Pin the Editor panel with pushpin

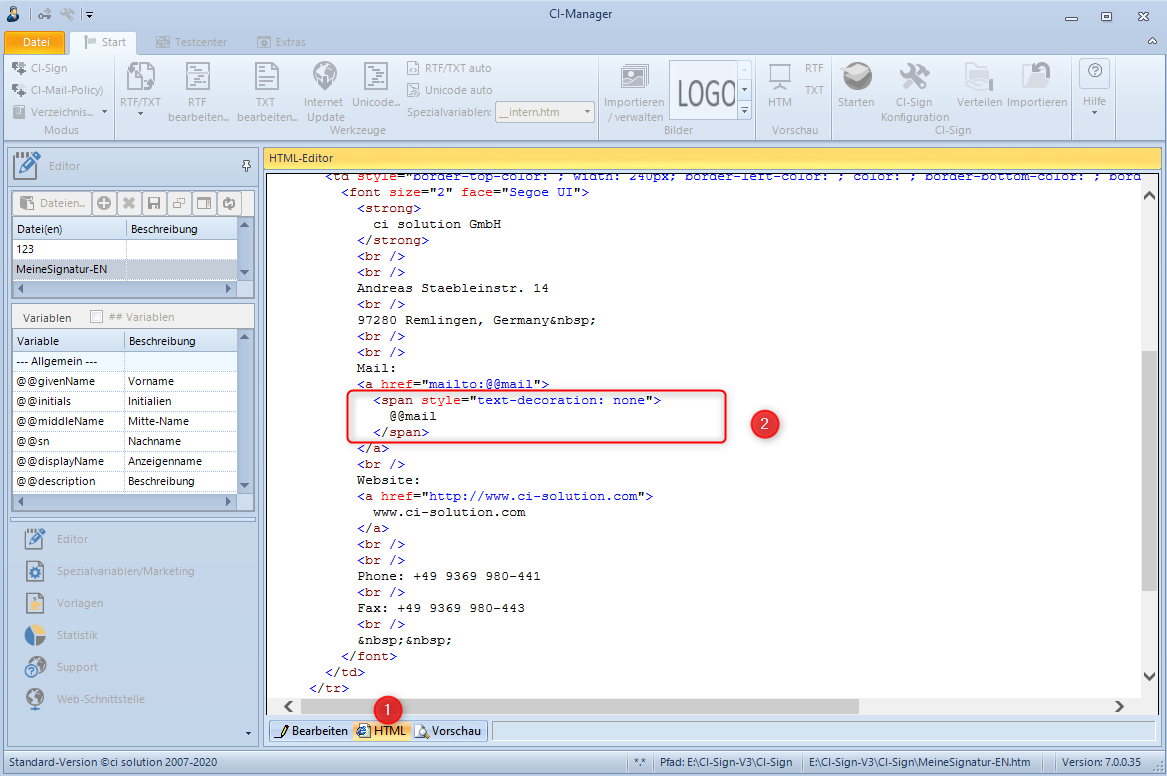[x=246, y=166]
